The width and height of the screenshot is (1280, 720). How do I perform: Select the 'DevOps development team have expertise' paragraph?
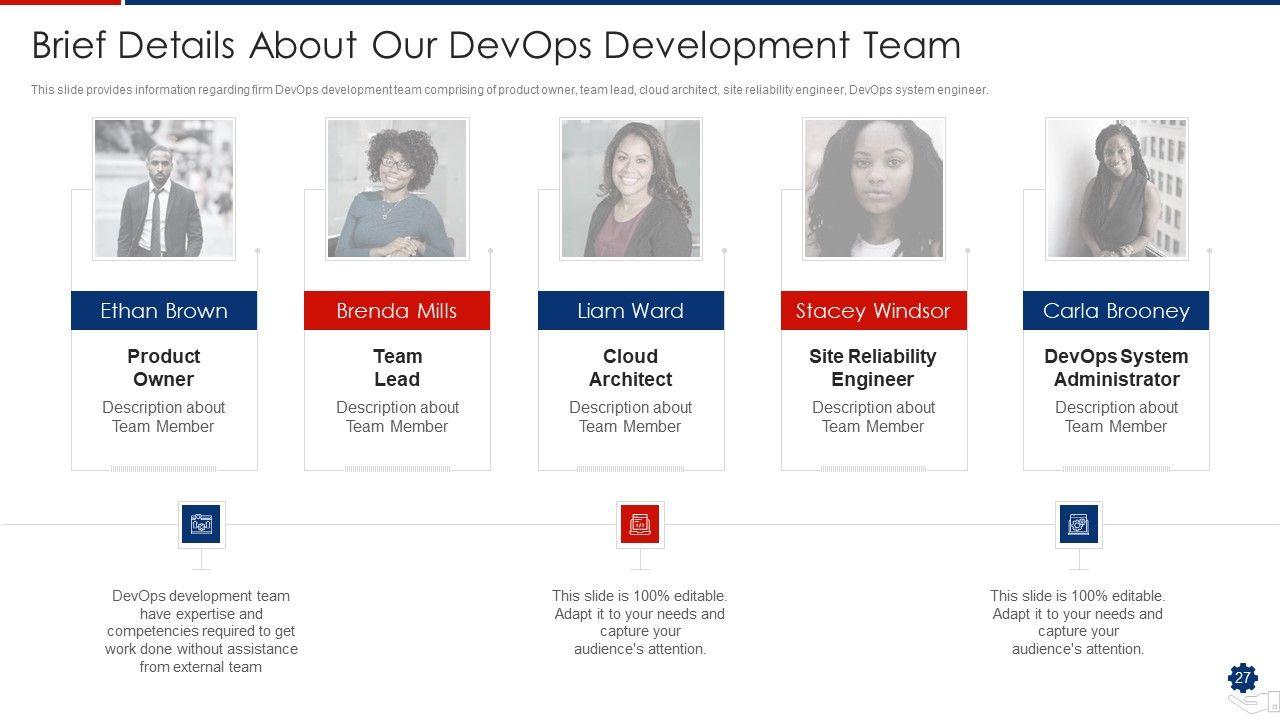click(201, 631)
